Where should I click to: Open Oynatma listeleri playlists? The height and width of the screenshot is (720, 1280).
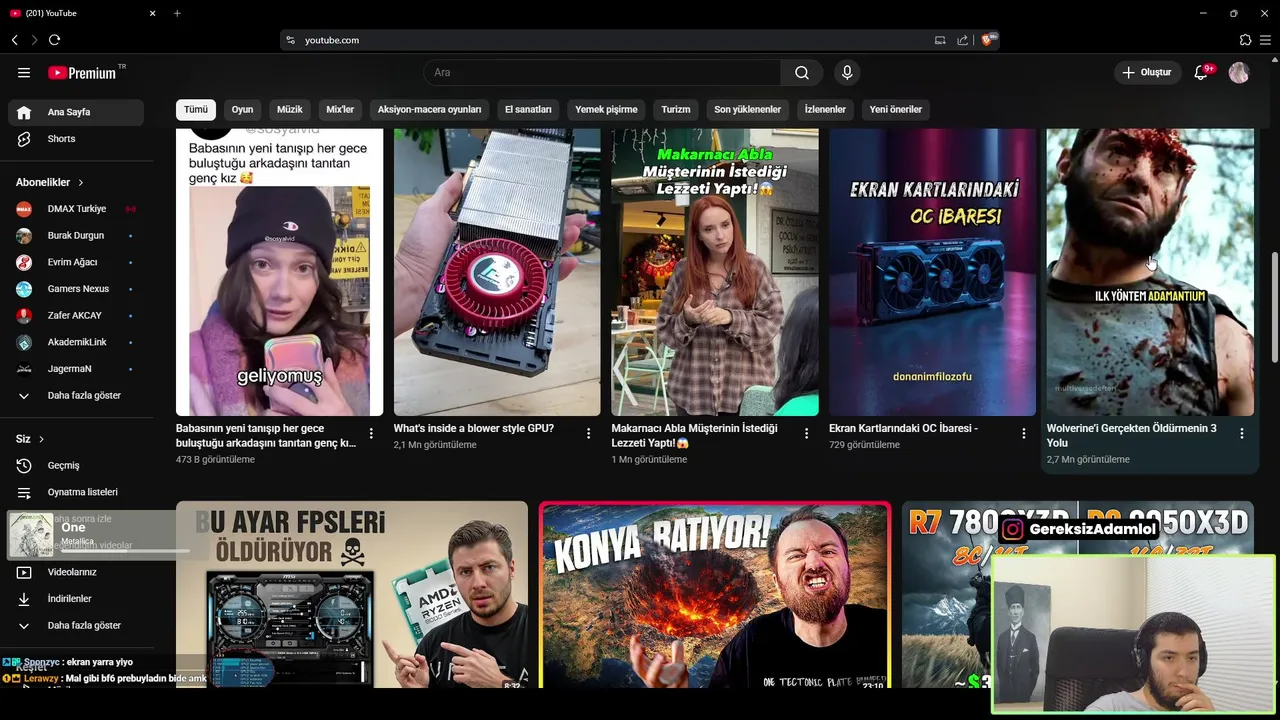pyautogui.click(x=76, y=492)
